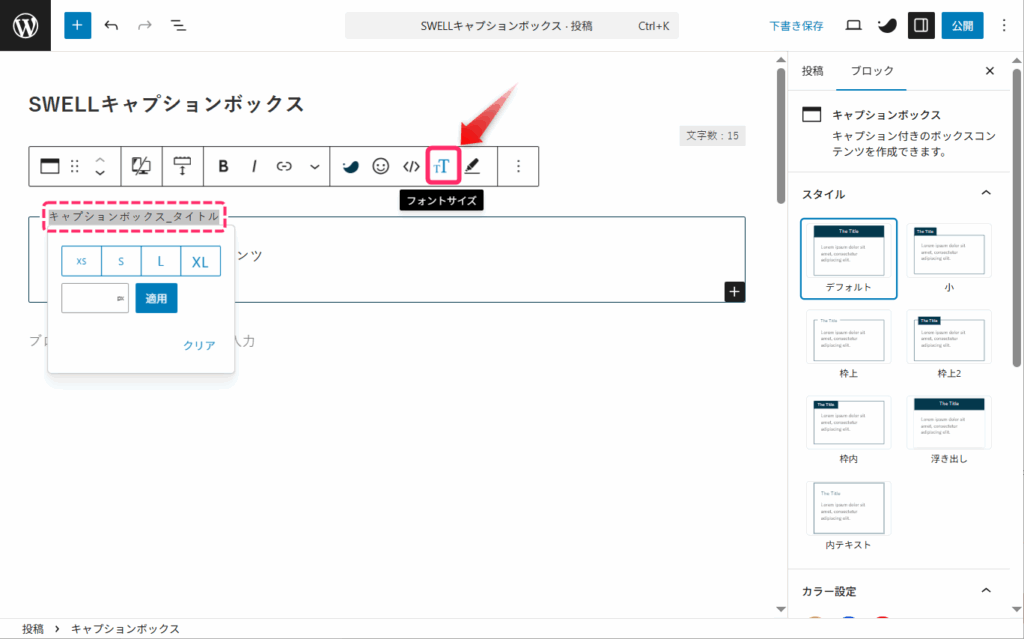Select the 枠上2 style thumbnail

pos(949,345)
